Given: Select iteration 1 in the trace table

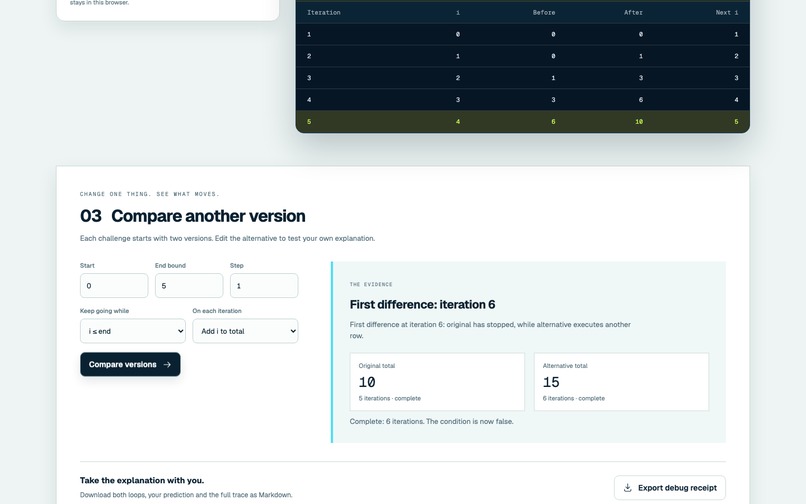Looking at the screenshot, I should point(523,34).
